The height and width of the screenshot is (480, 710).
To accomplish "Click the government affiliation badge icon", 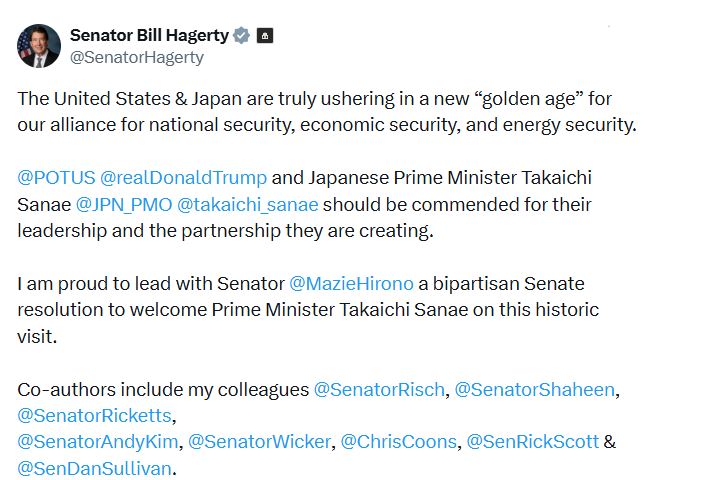I will click(x=265, y=35).
